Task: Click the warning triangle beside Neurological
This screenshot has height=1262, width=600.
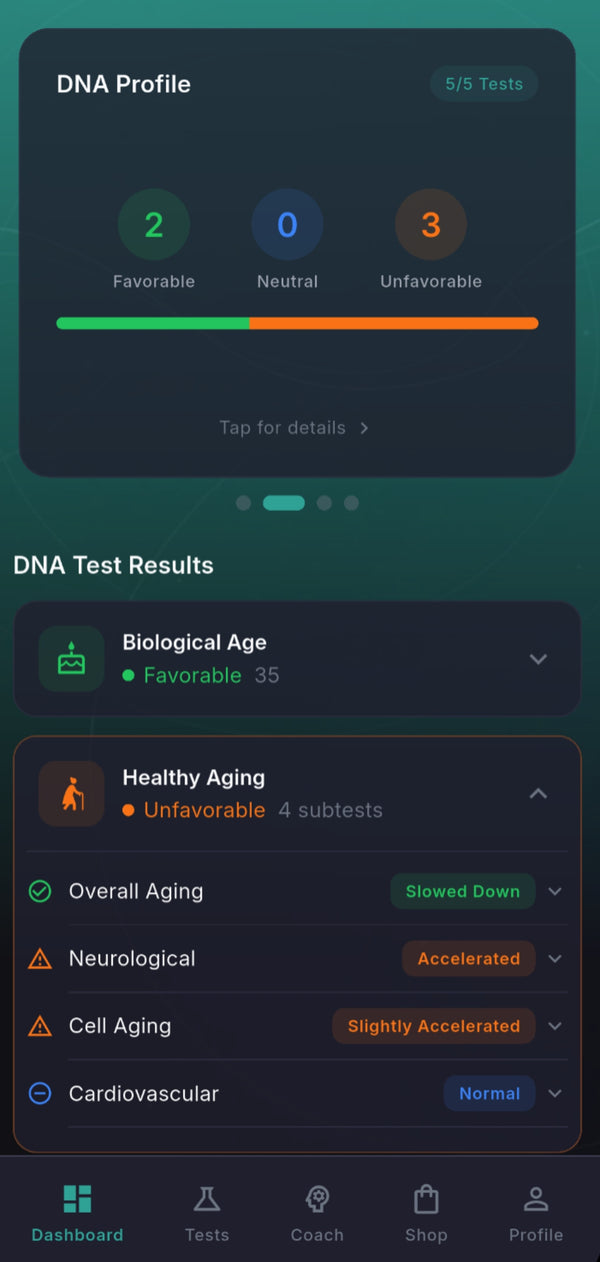Action: pos(40,959)
